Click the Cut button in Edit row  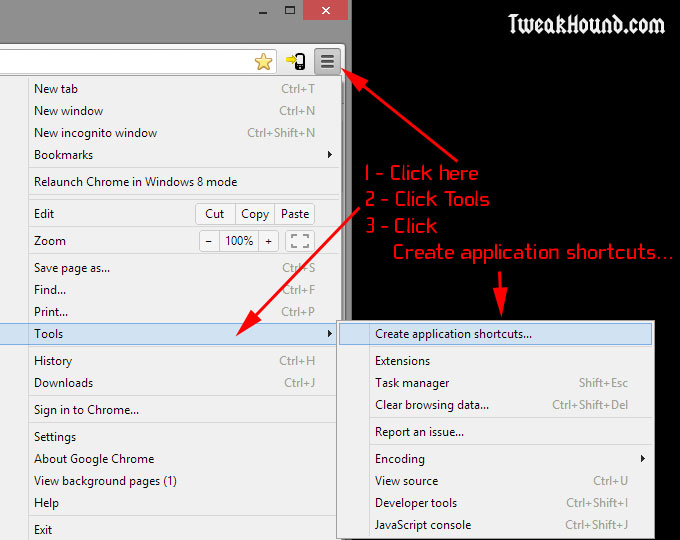[x=215, y=214]
